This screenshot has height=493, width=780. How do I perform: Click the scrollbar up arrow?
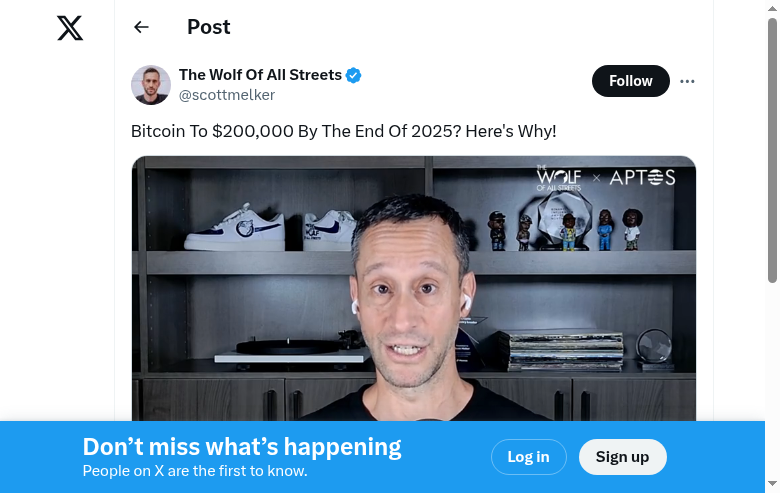point(772,8)
